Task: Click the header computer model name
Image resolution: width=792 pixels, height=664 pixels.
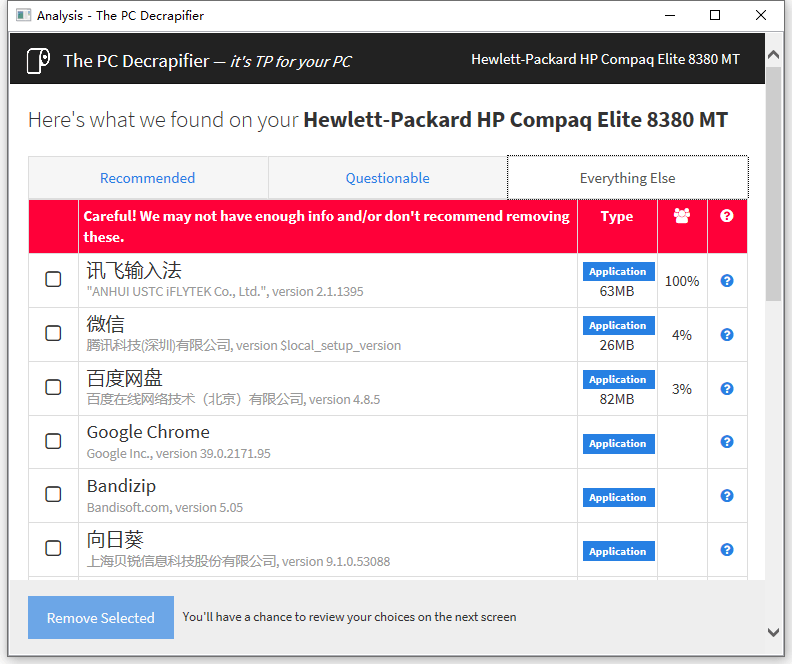Action: click(605, 60)
